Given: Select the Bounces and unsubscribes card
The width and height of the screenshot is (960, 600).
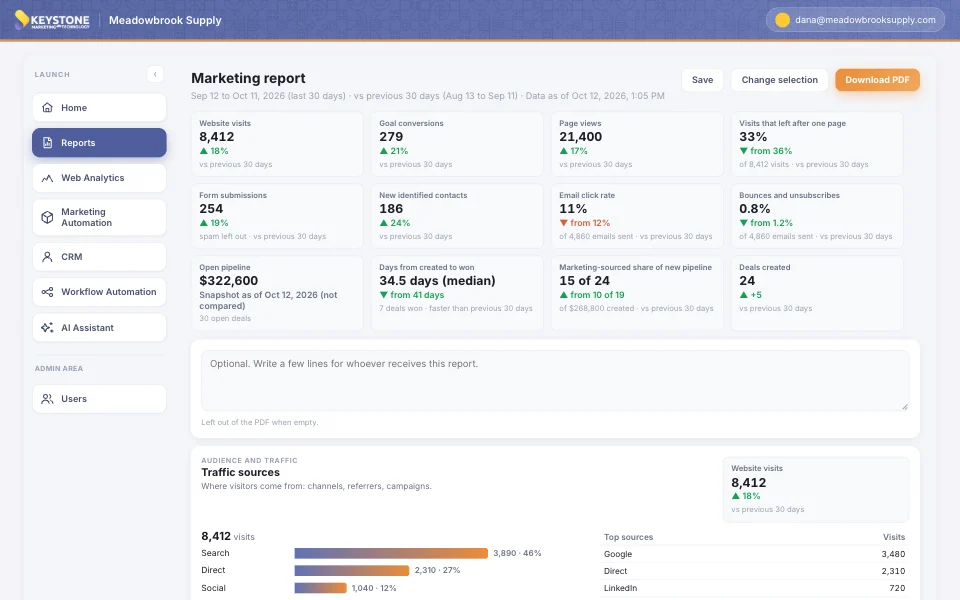Looking at the screenshot, I should (x=817, y=216).
